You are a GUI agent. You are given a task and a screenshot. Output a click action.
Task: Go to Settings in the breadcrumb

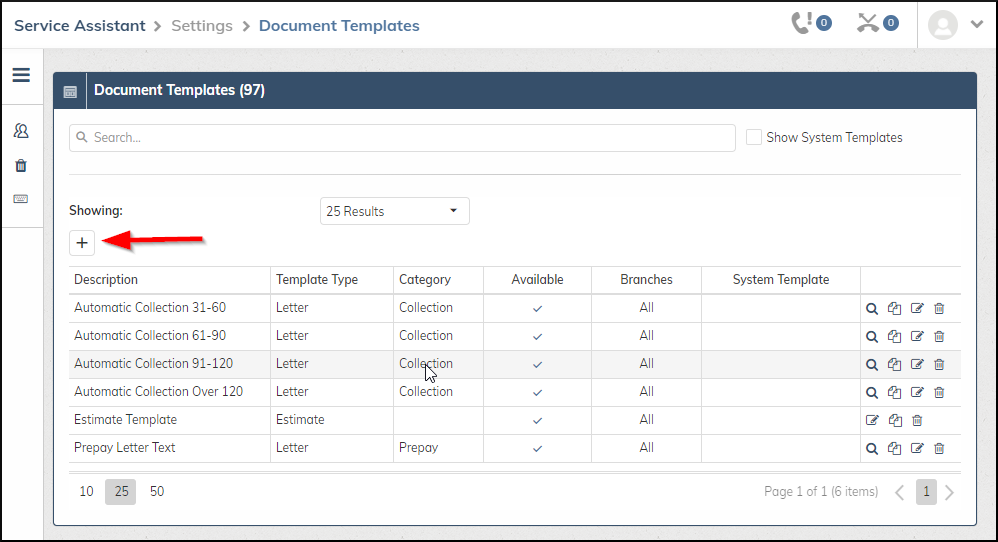coord(201,25)
